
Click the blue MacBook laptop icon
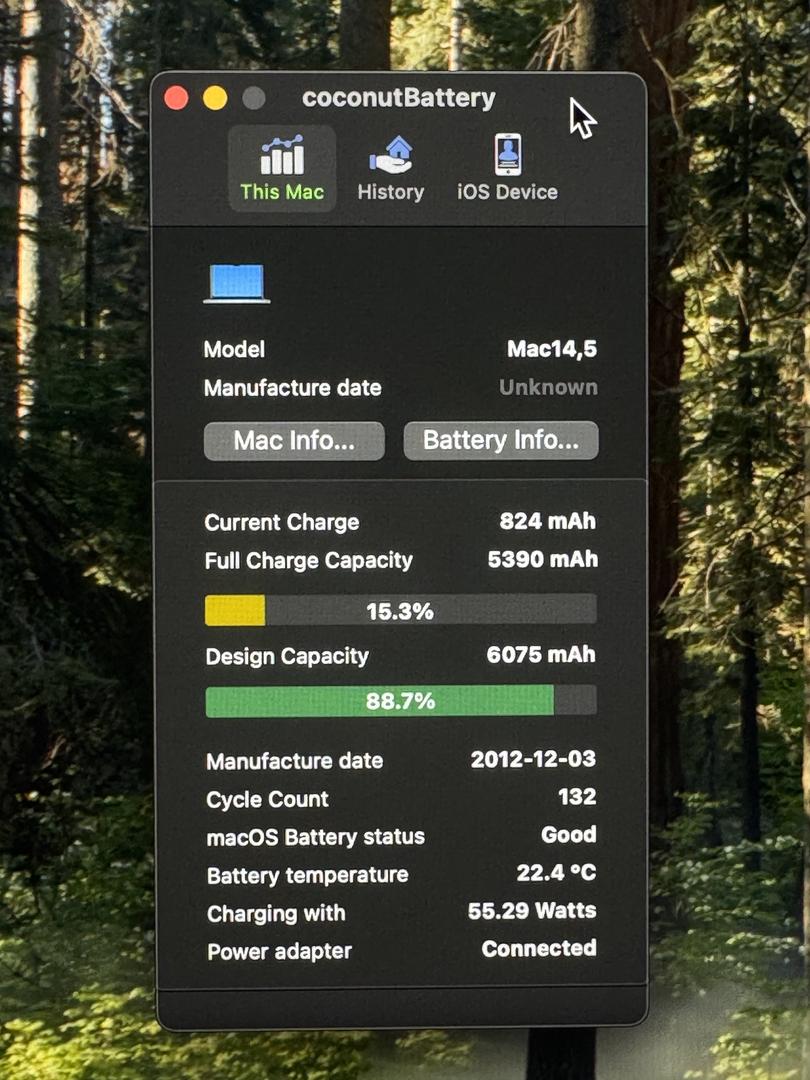237,283
